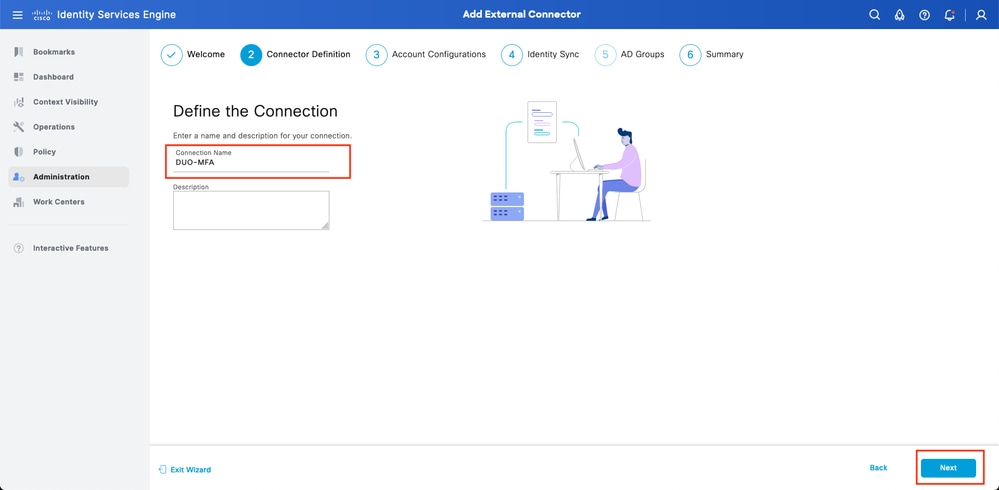Open the user account icon
999x490 pixels.
point(981,15)
